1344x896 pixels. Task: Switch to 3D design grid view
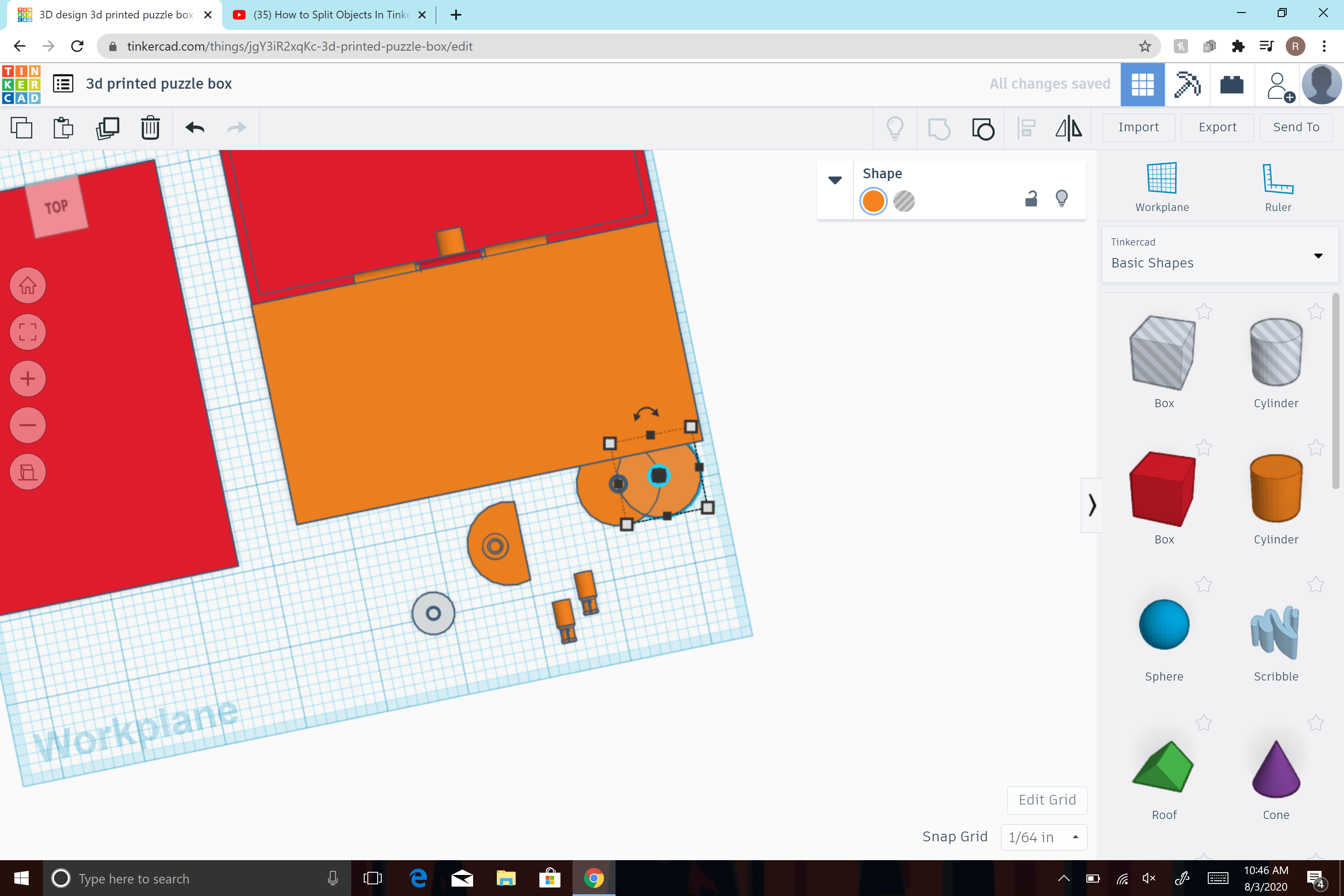pyautogui.click(x=1142, y=85)
